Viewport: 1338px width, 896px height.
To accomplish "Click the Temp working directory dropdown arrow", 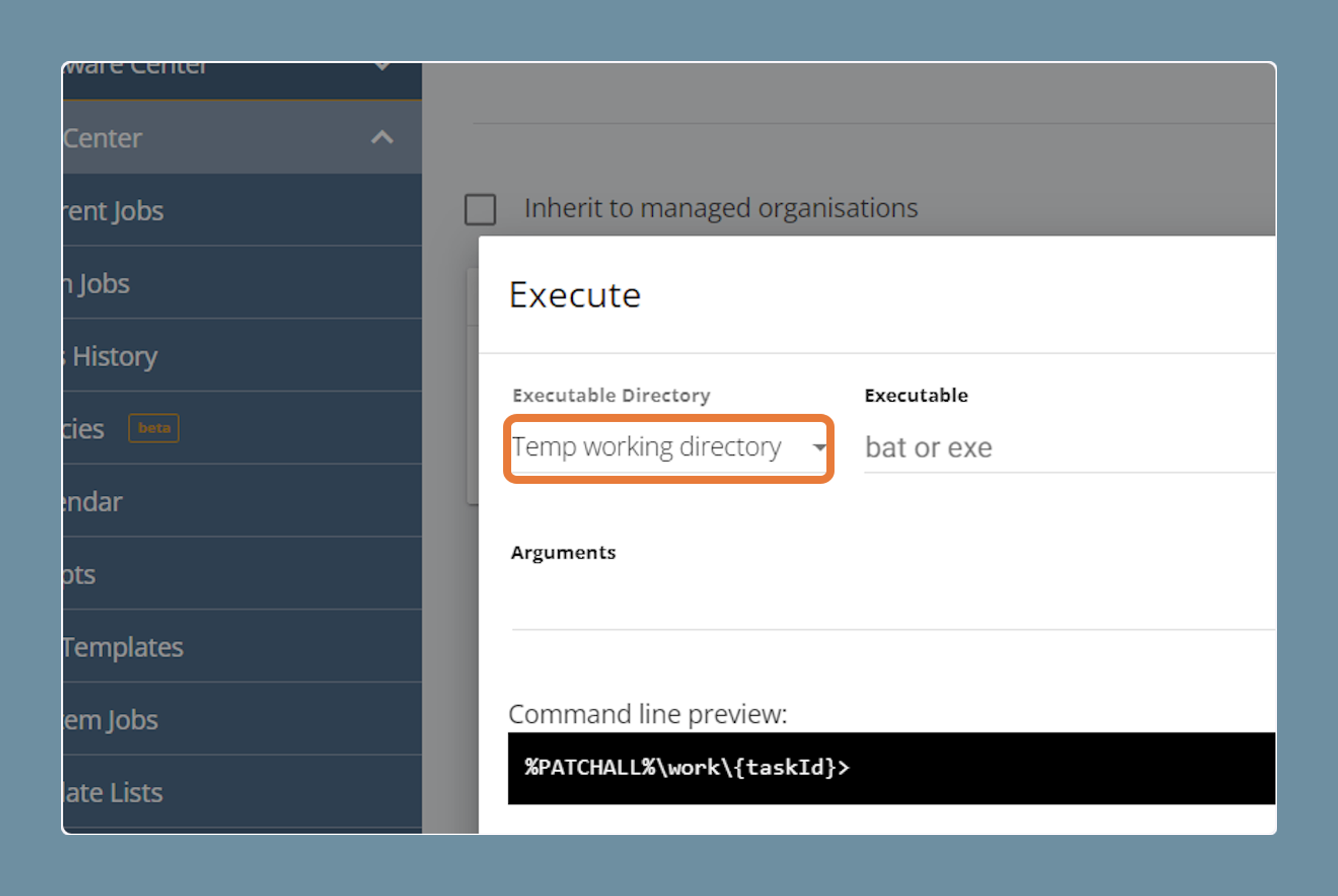I will pyautogui.click(x=819, y=448).
